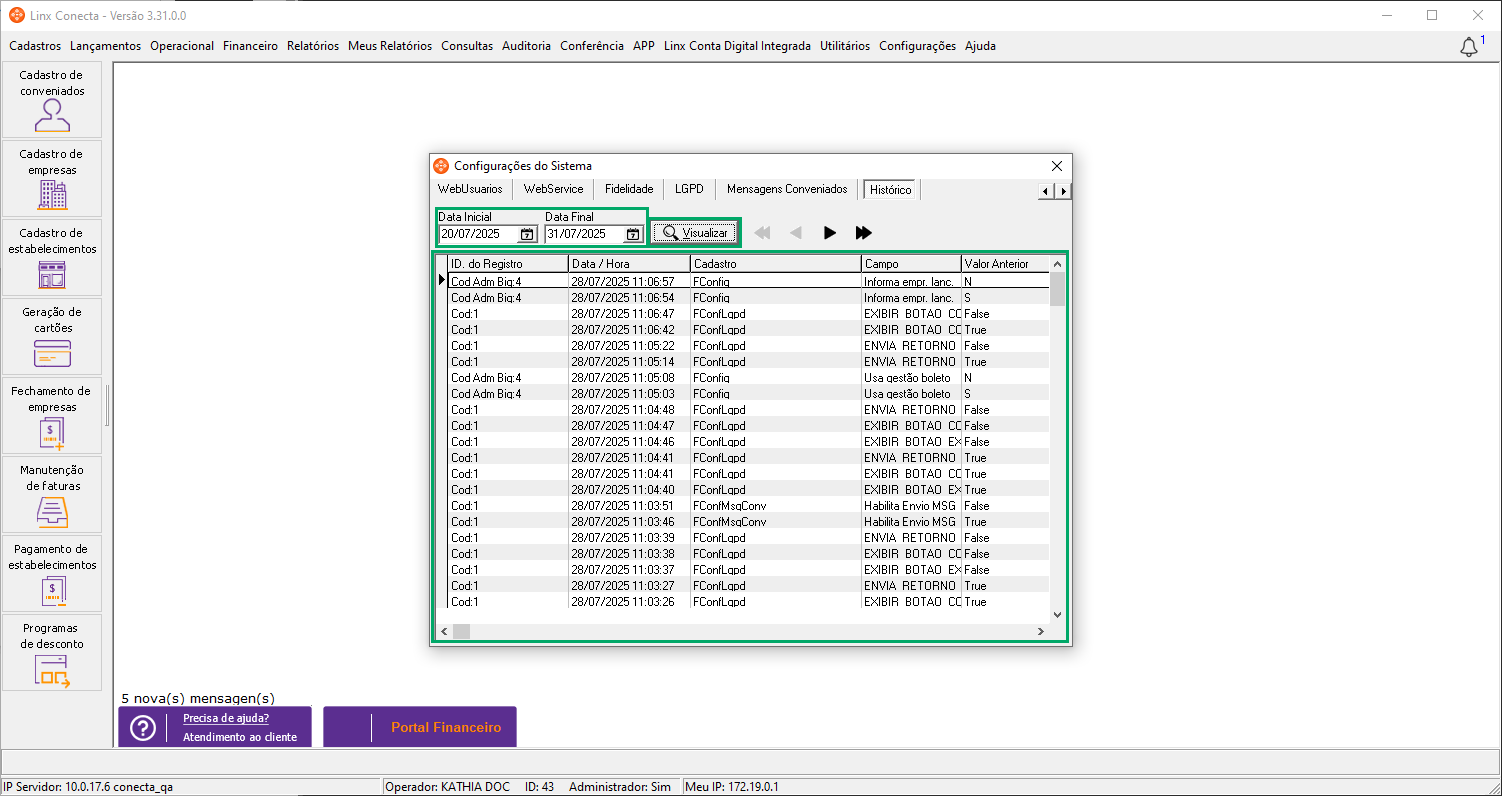Viewport: 1502px width, 796px height.
Task: Click the notification bell icon
Action: [x=1469, y=47]
